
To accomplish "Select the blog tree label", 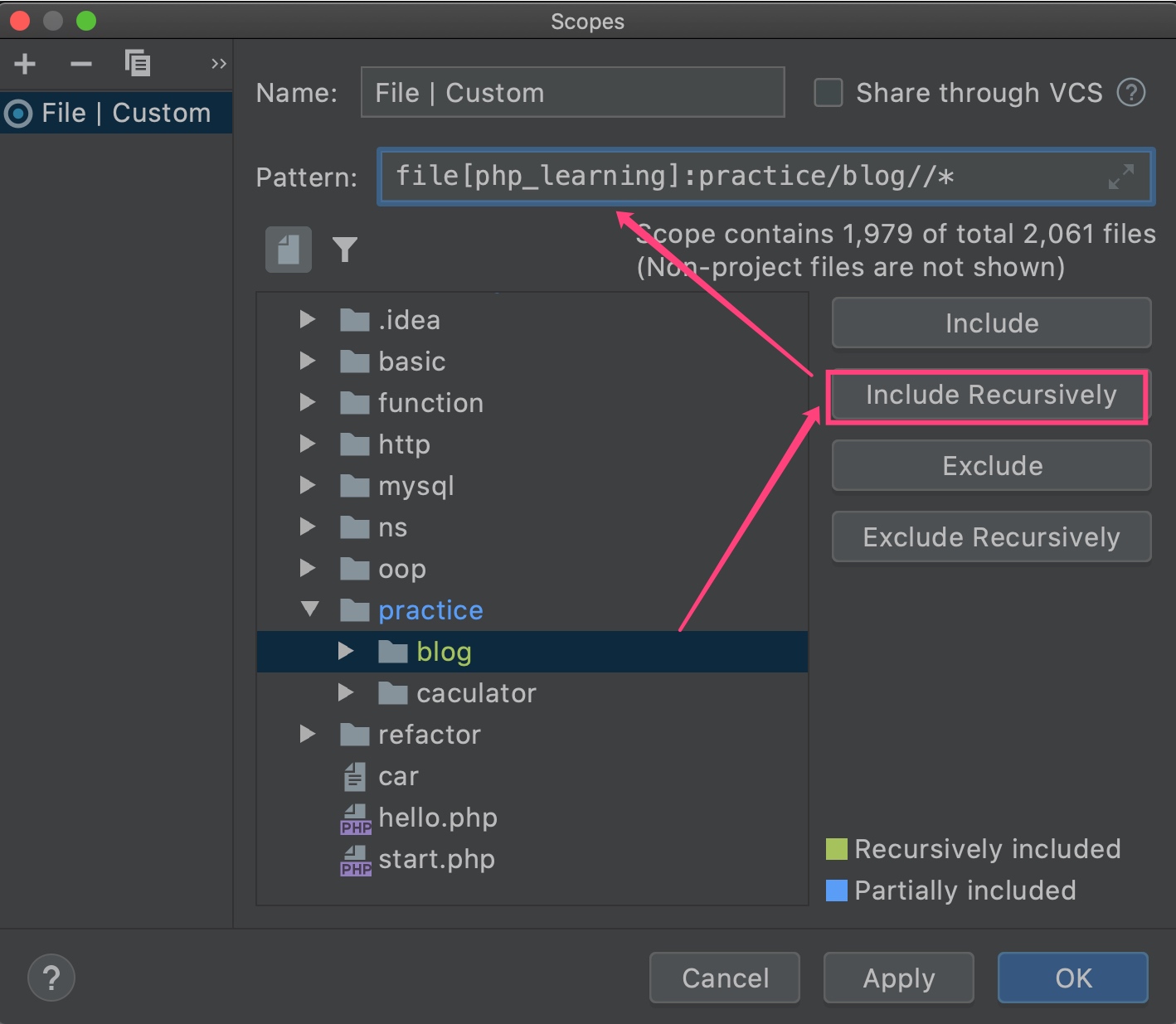I will 444,652.
